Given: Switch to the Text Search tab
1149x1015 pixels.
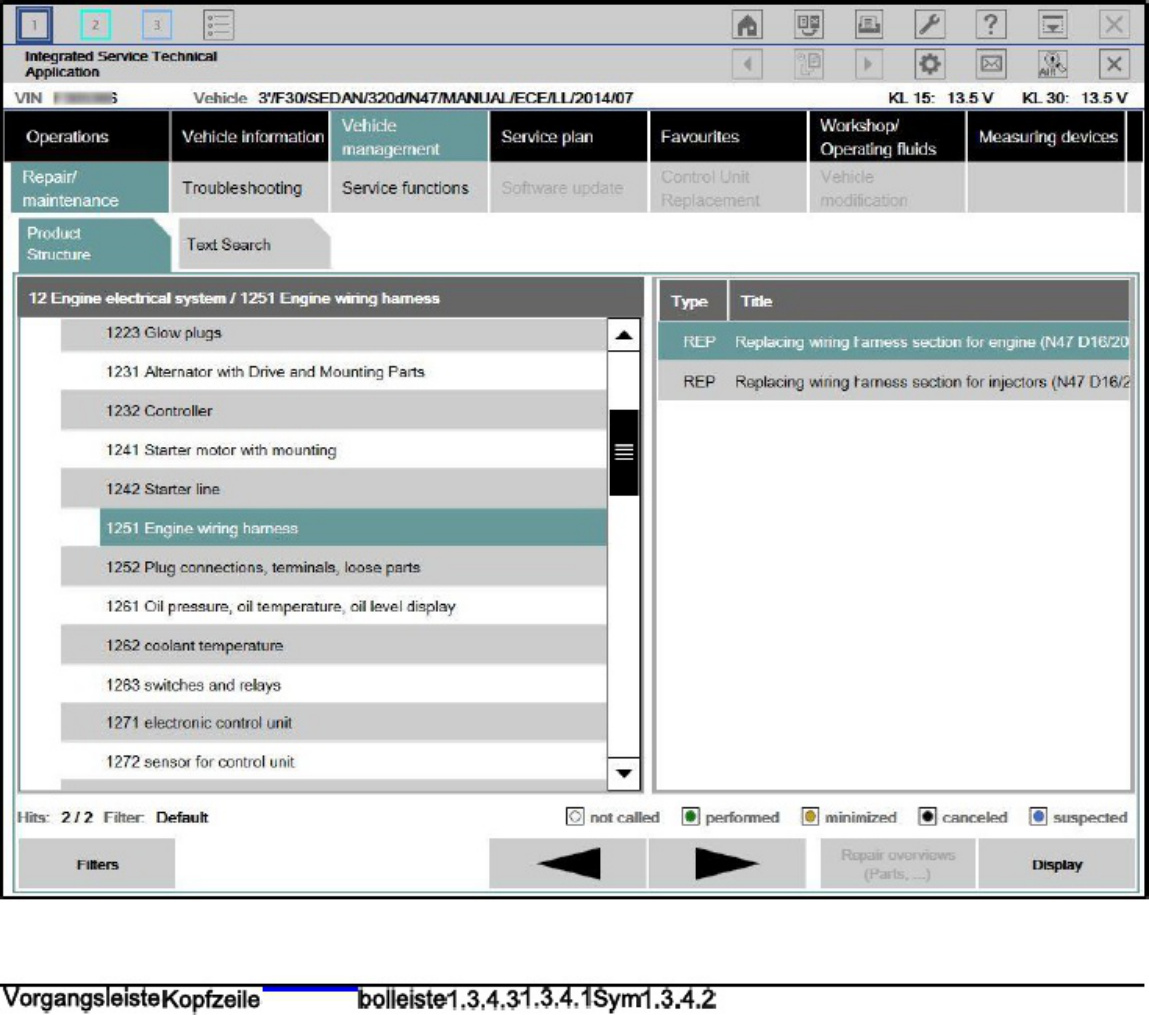Looking at the screenshot, I should (x=254, y=244).
